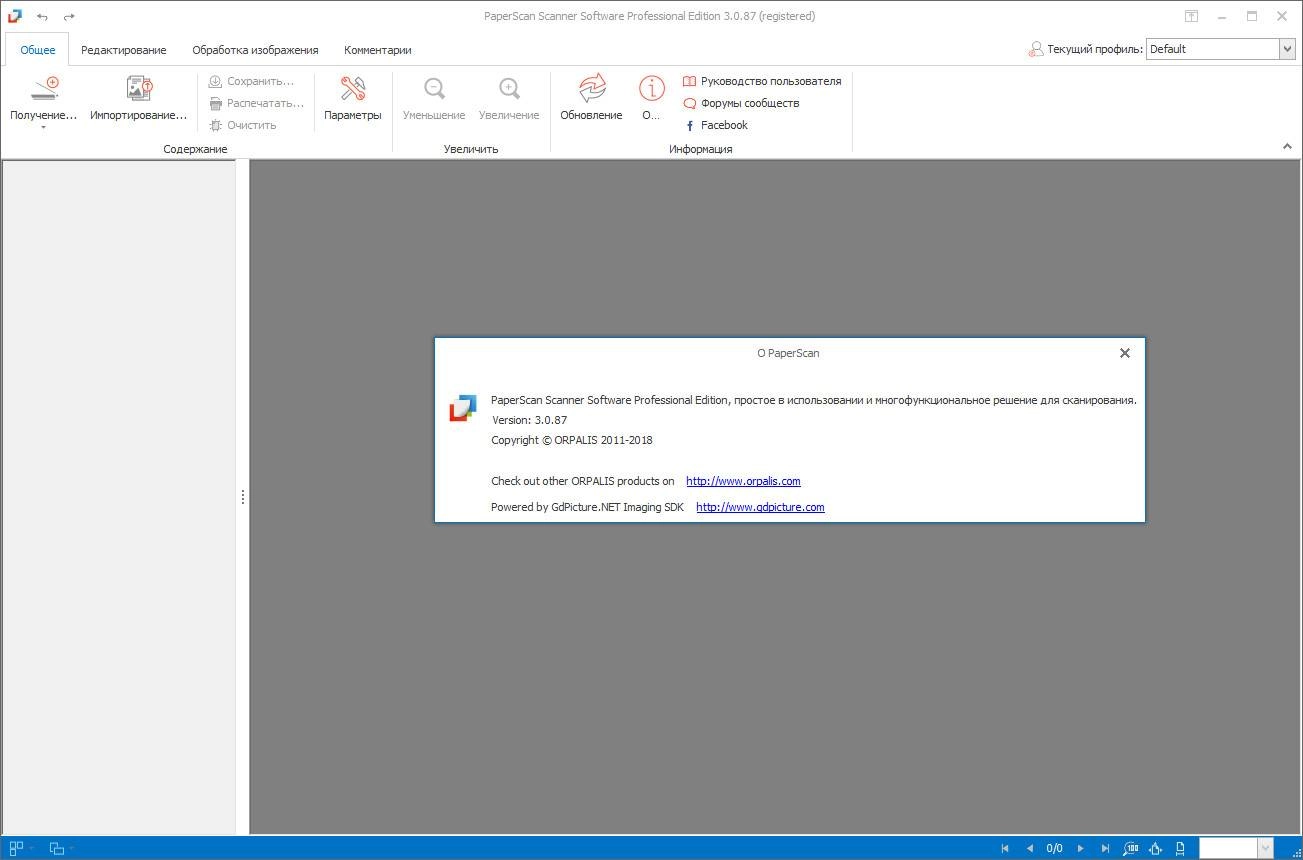The height and width of the screenshot is (860, 1303).
Task: Click the zoom value input field
Action: coord(1228,848)
